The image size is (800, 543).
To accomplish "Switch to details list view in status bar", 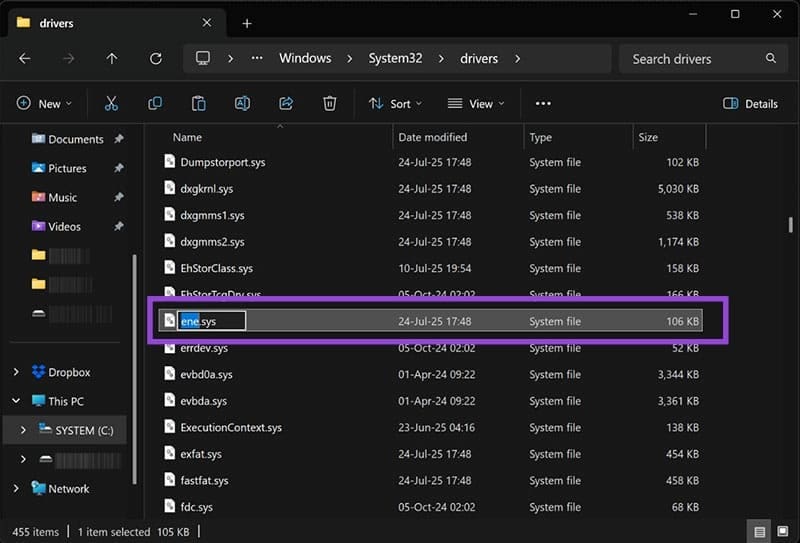I will 760,532.
